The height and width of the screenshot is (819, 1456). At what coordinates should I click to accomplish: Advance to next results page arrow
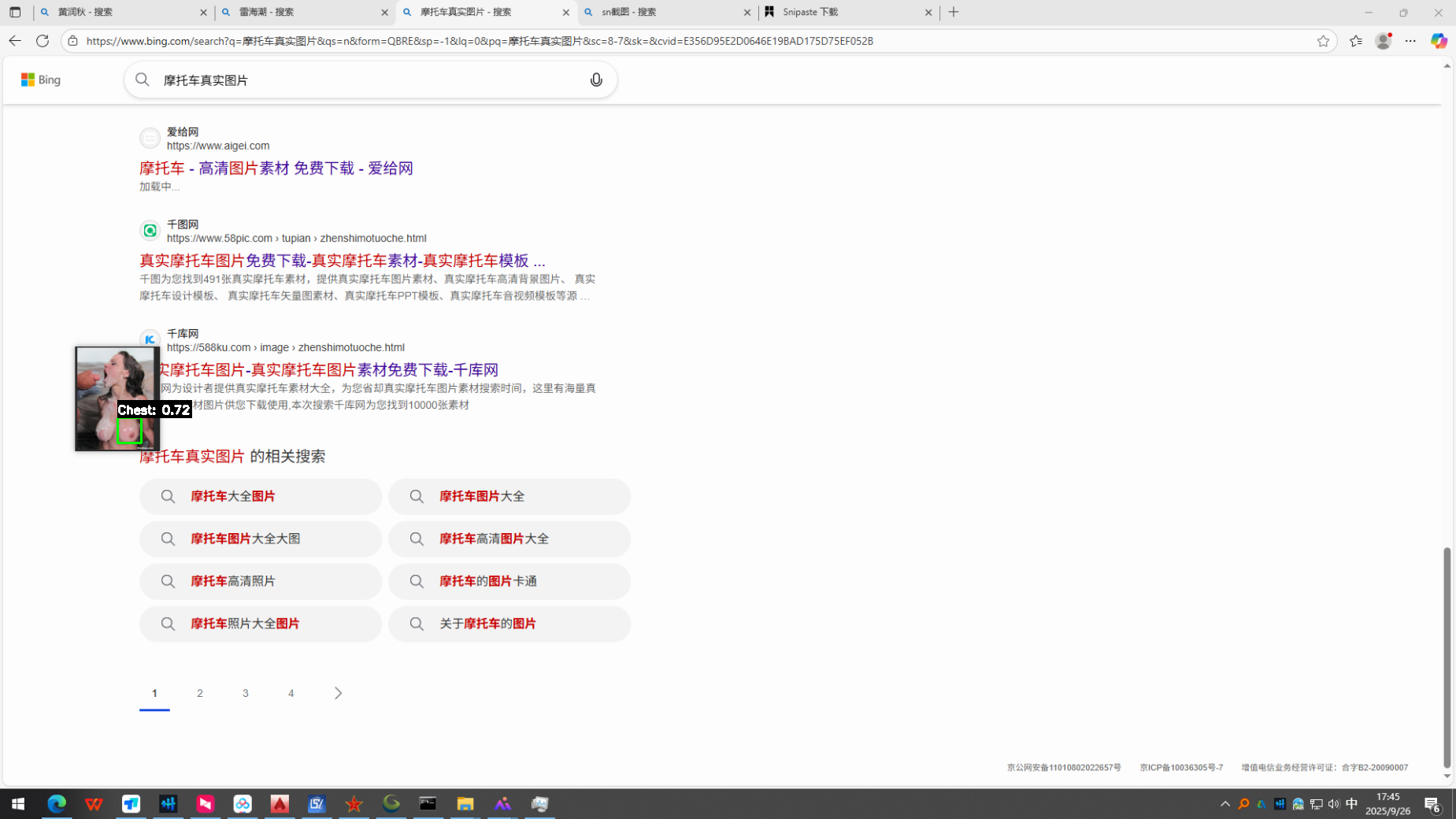pyautogui.click(x=338, y=693)
